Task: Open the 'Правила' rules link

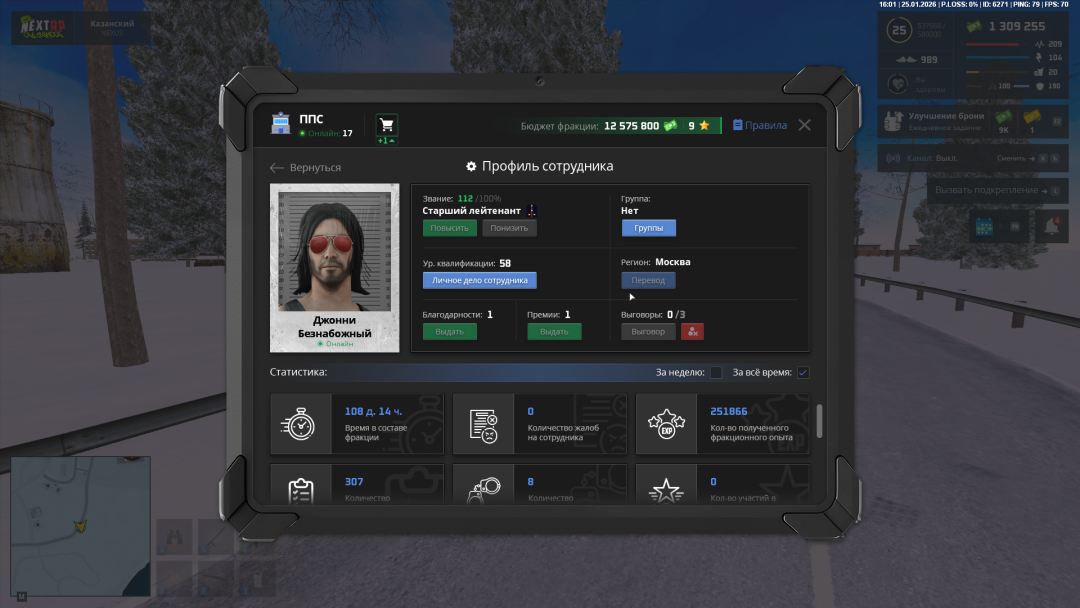Action: [760, 126]
